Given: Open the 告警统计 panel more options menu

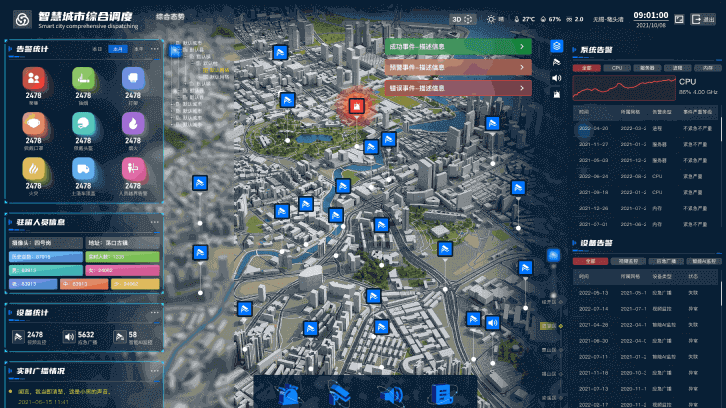Looking at the screenshot, I should pyautogui.click(x=153, y=48).
